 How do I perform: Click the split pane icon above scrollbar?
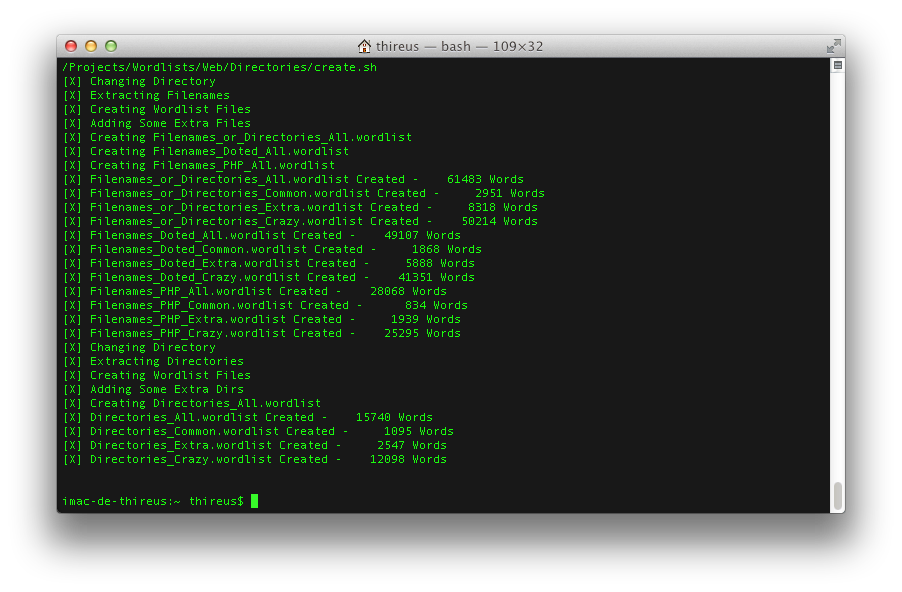838,65
